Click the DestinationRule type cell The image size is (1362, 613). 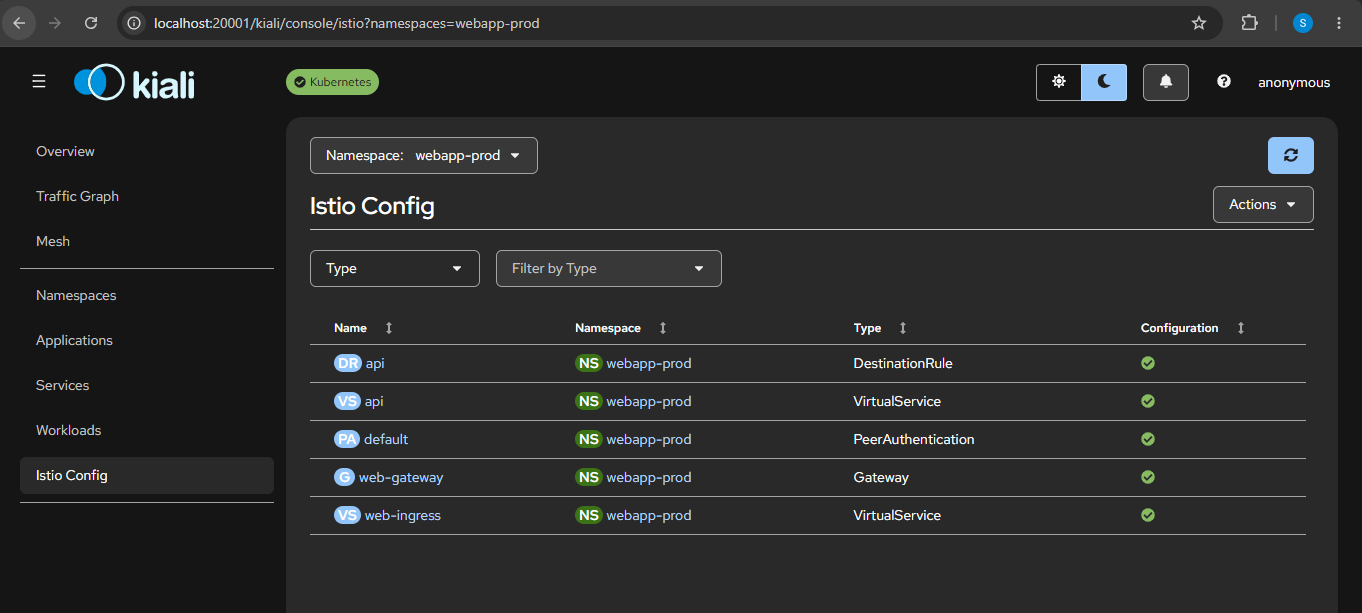pos(903,363)
